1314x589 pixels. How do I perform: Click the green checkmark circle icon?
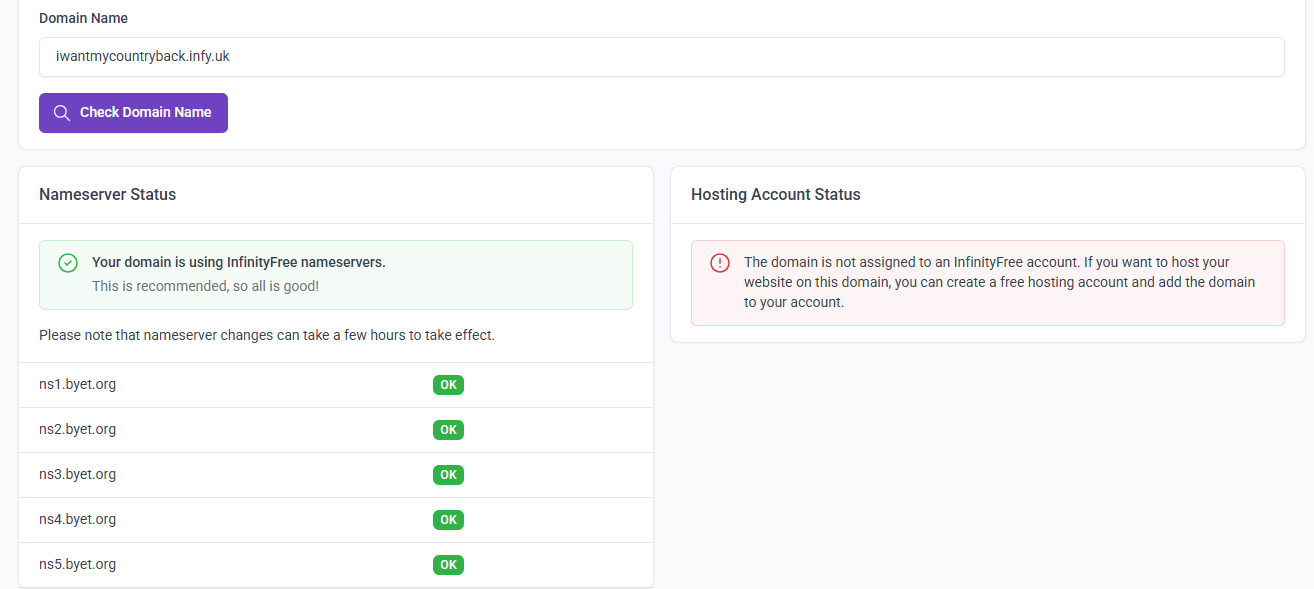68,263
